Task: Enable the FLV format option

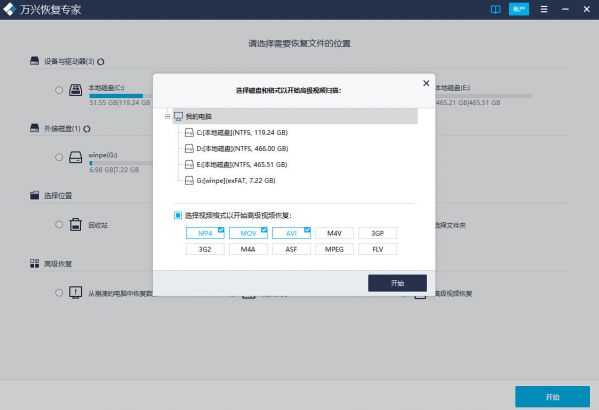Action: point(377,249)
